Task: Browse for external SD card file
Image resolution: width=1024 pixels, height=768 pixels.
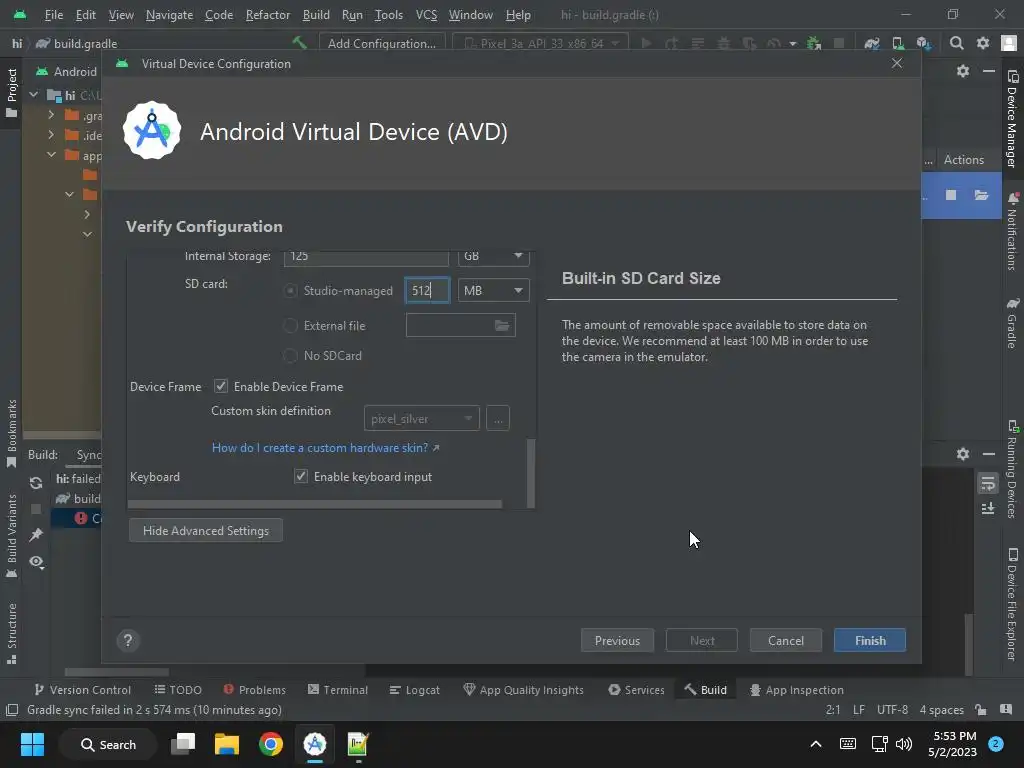Action: tap(502, 325)
